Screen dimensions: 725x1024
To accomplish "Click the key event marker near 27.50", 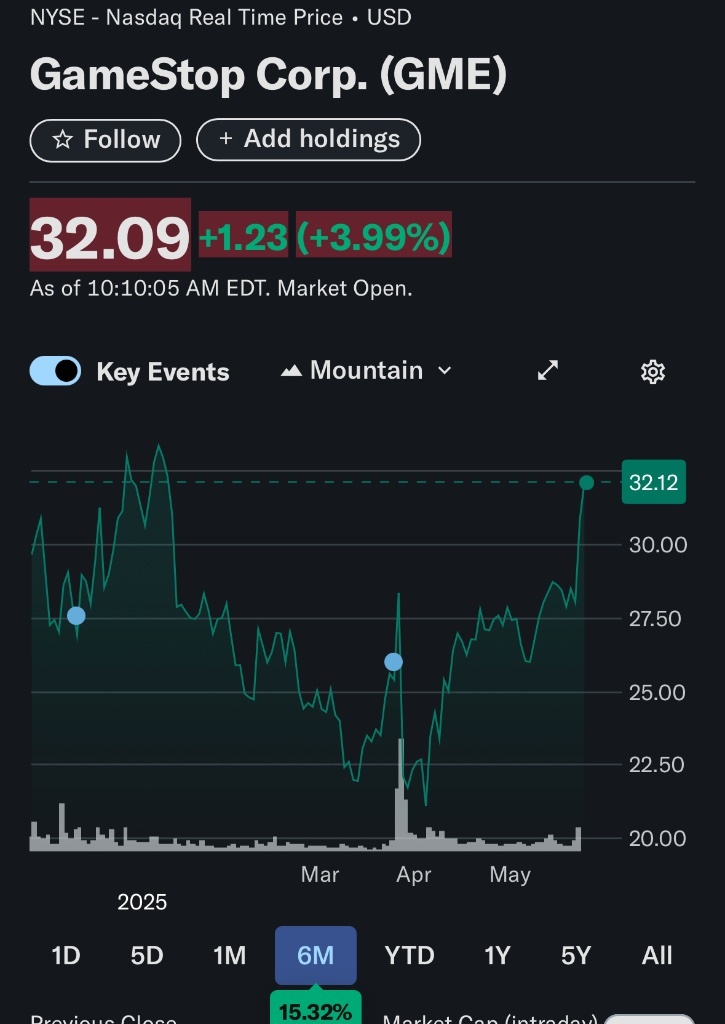I will pyautogui.click(x=76, y=615).
